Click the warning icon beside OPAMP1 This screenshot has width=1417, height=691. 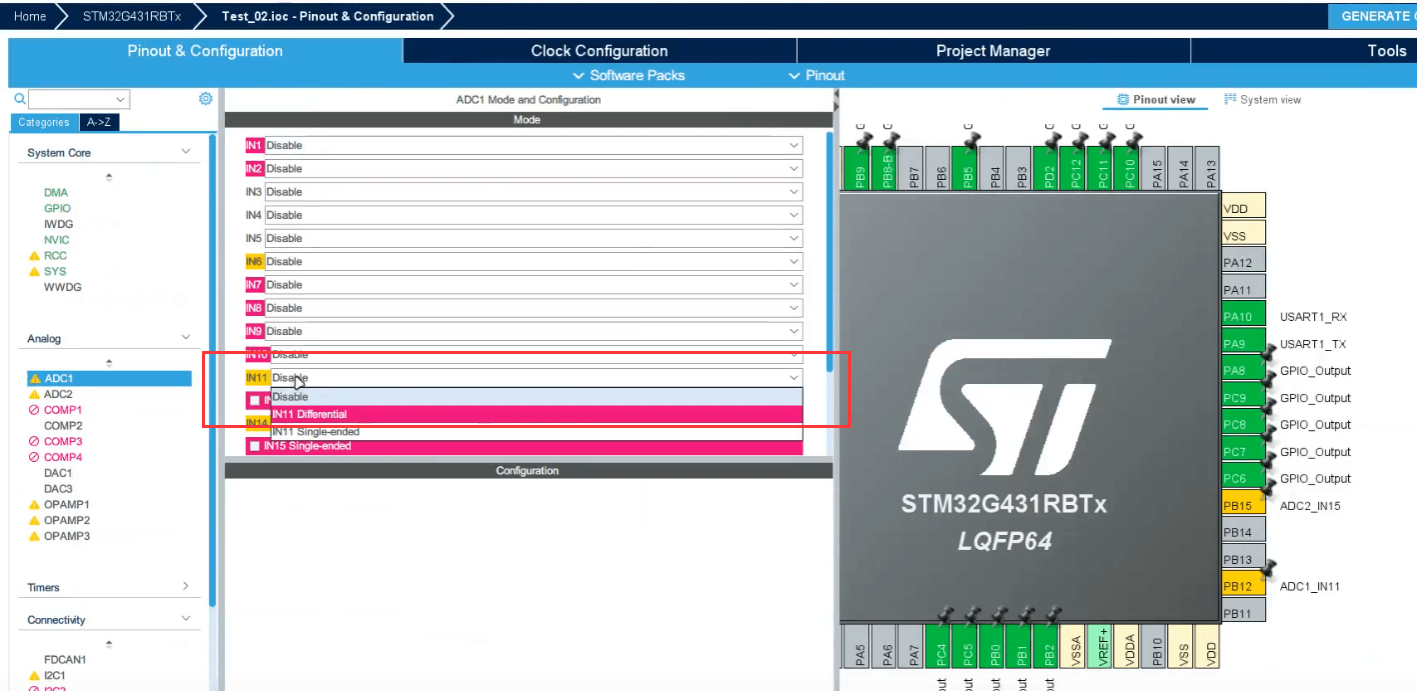[35, 505]
